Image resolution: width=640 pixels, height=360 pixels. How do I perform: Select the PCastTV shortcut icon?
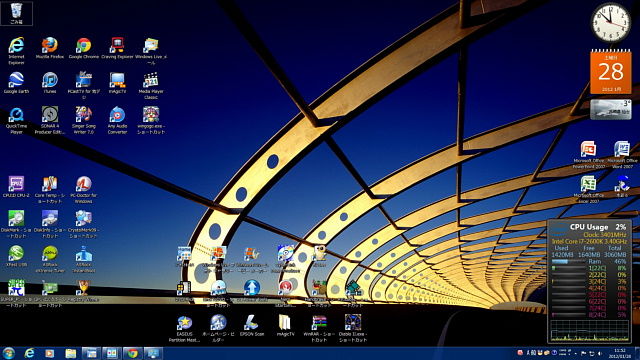(x=84, y=85)
